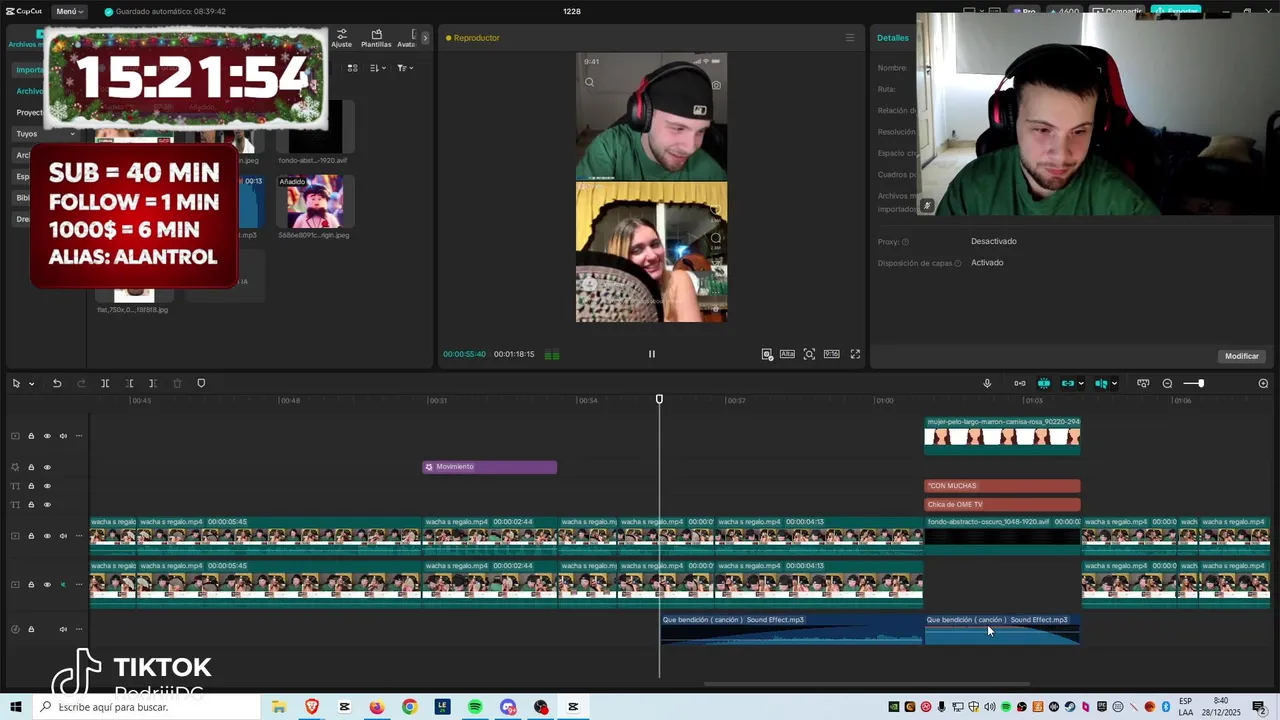Image resolution: width=1280 pixels, height=720 pixels.
Task: Open preview axis options dropdown arrow
Action: tap(1114, 384)
